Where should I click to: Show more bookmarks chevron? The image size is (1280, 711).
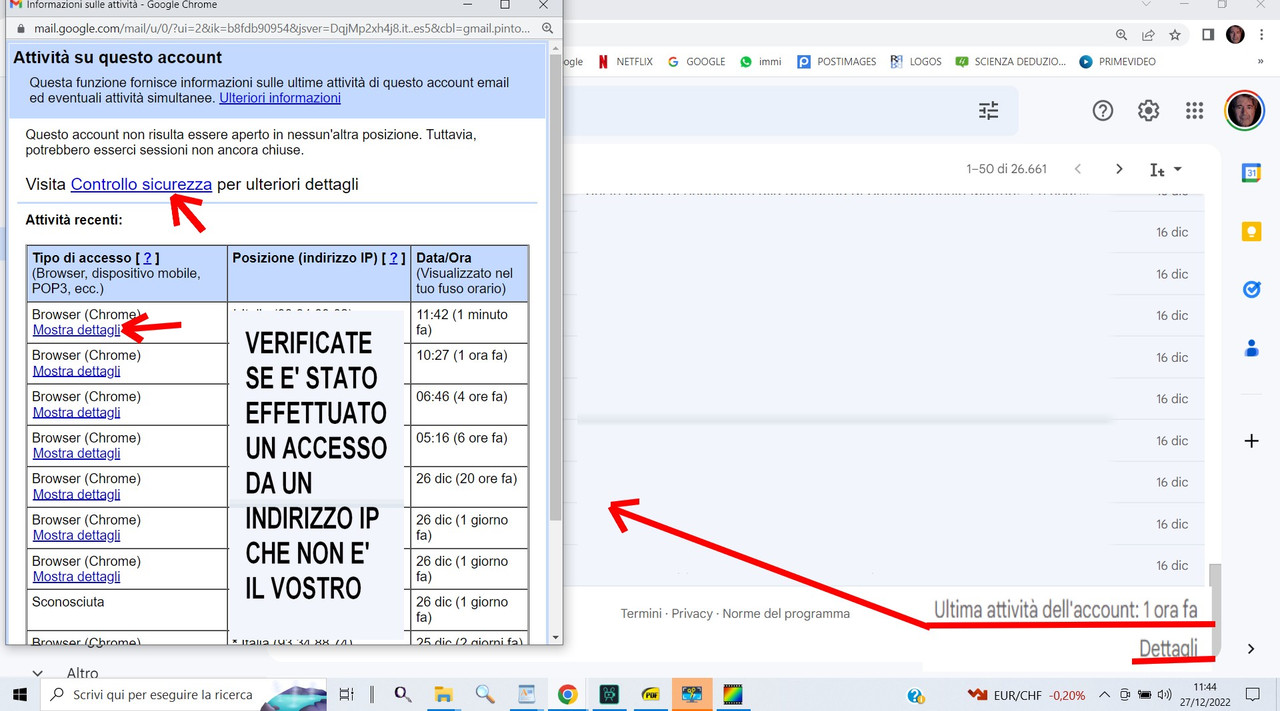click(x=1262, y=62)
